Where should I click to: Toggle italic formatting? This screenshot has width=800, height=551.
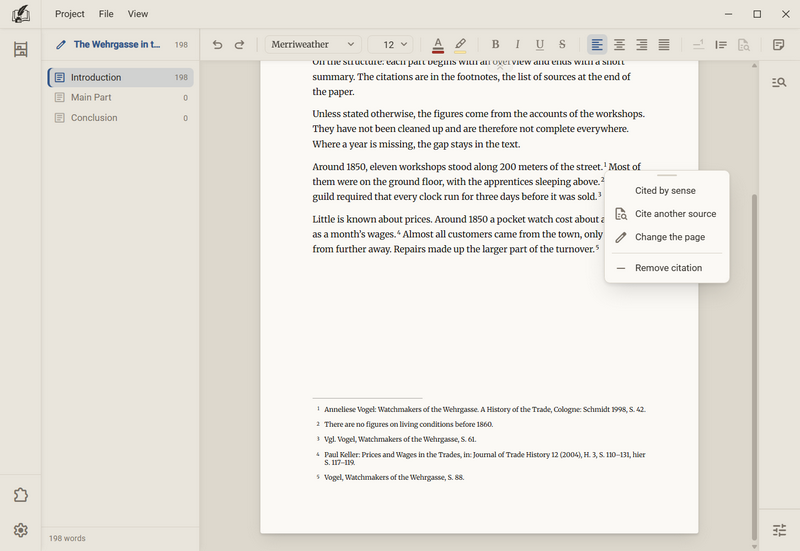click(517, 44)
